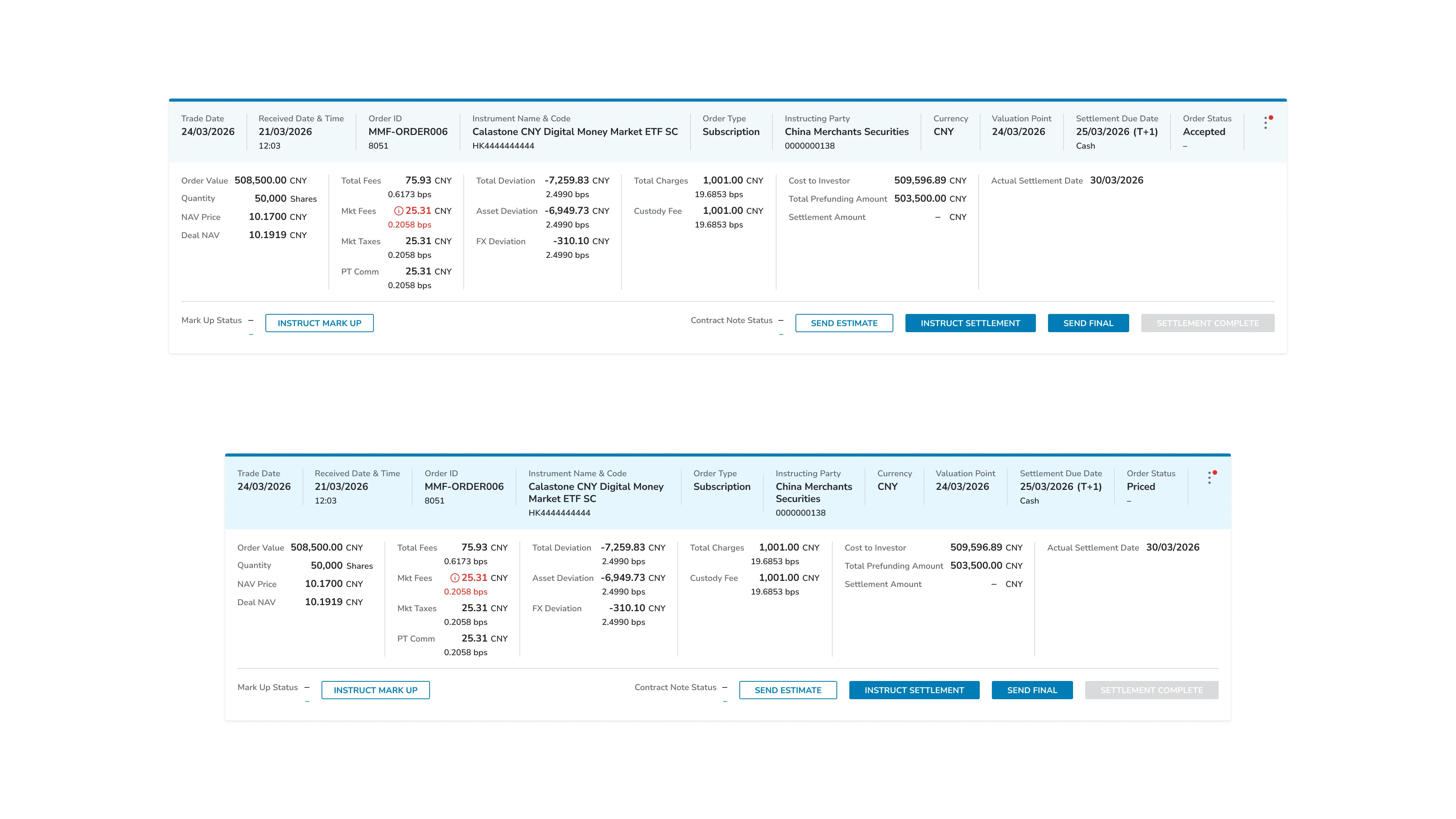
Task: Click Instruct Mark Up on the Priced order
Action: tap(375, 690)
